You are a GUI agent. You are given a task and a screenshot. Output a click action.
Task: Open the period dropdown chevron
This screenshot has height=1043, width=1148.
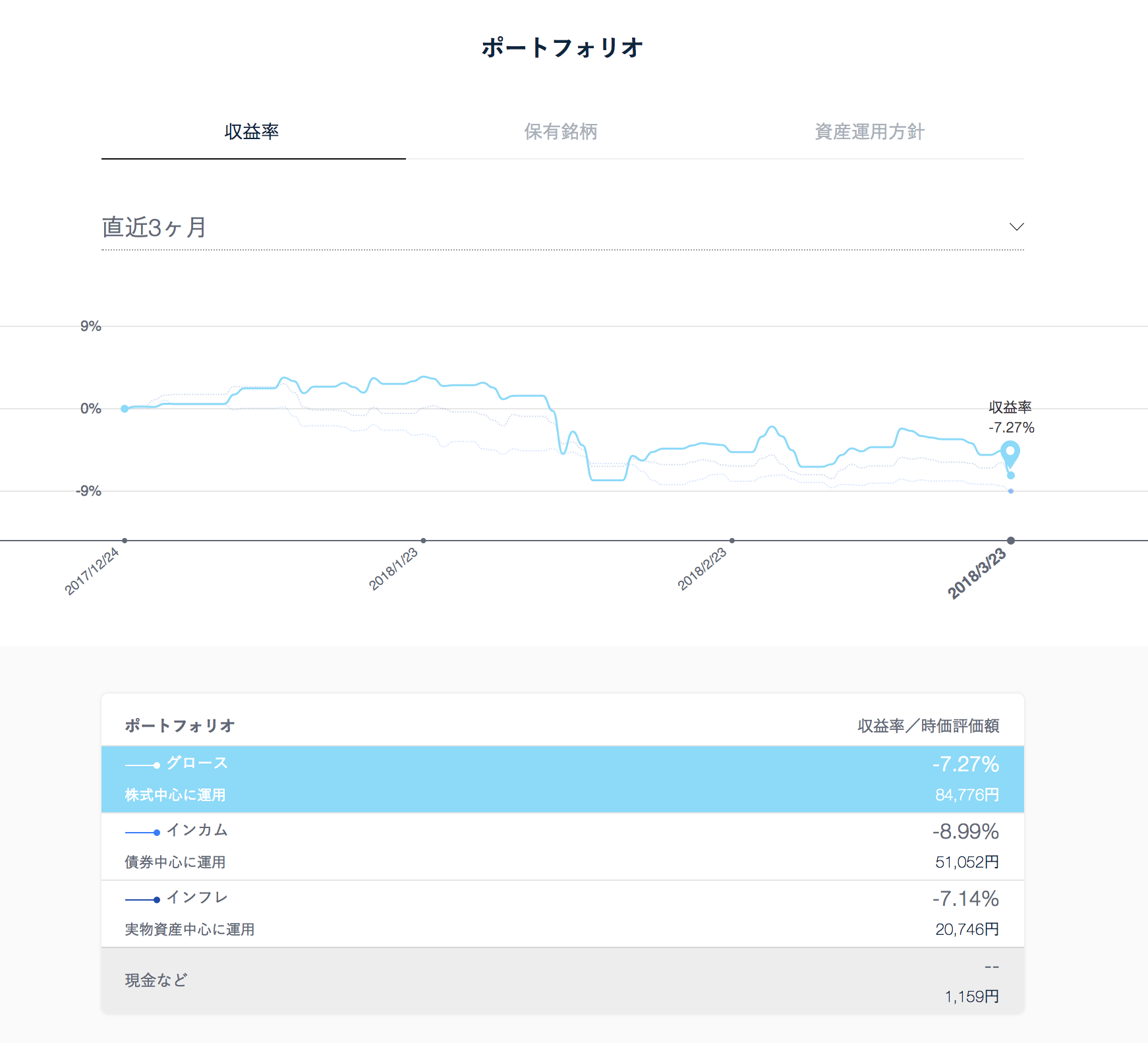click(1016, 227)
